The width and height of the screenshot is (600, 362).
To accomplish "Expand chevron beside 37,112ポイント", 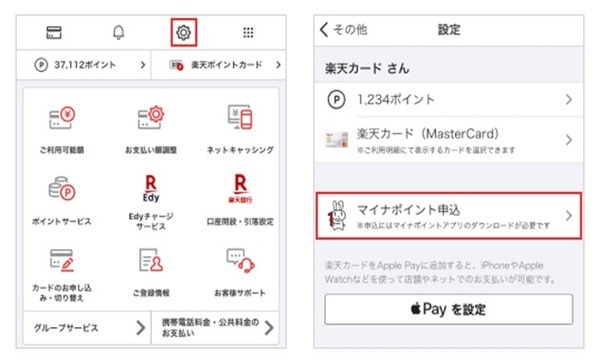I will [x=143, y=65].
